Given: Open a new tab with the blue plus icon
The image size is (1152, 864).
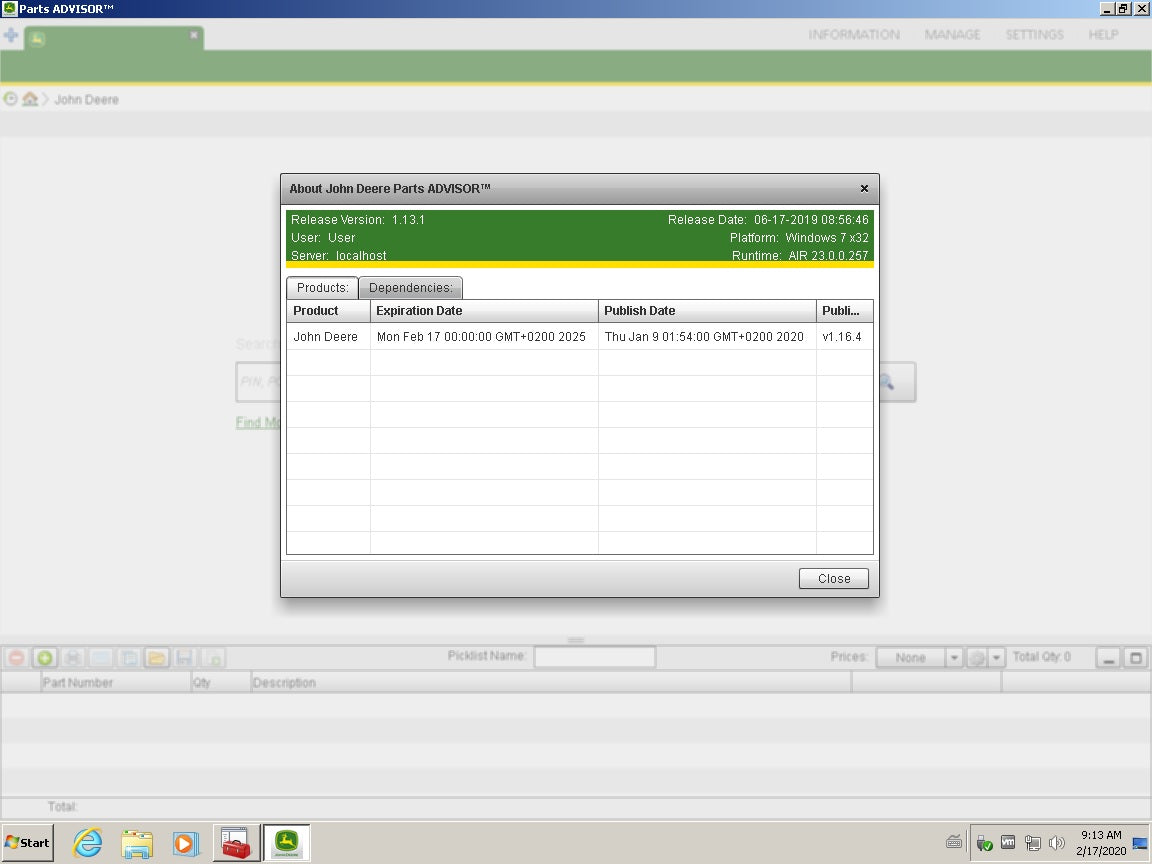Looking at the screenshot, I should tap(11, 36).
